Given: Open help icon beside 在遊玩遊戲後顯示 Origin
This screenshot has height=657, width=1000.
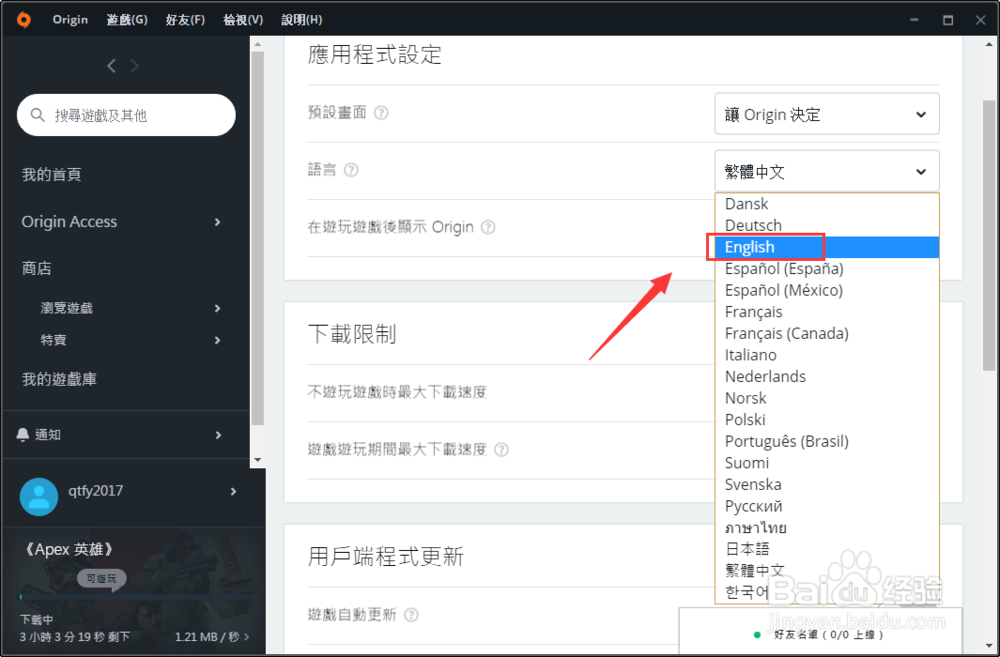Looking at the screenshot, I should coord(488,227).
